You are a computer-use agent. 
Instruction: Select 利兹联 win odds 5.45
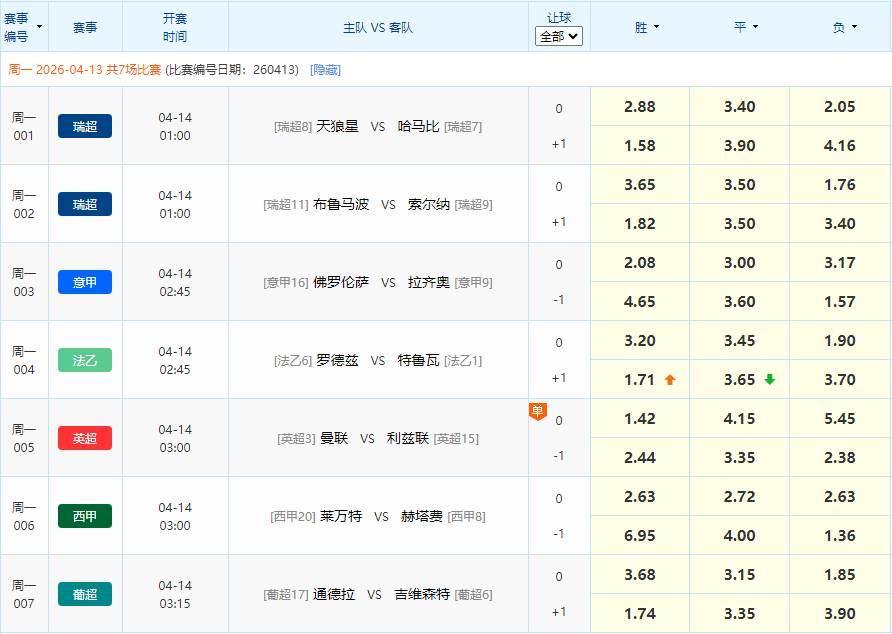(x=840, y=418)
